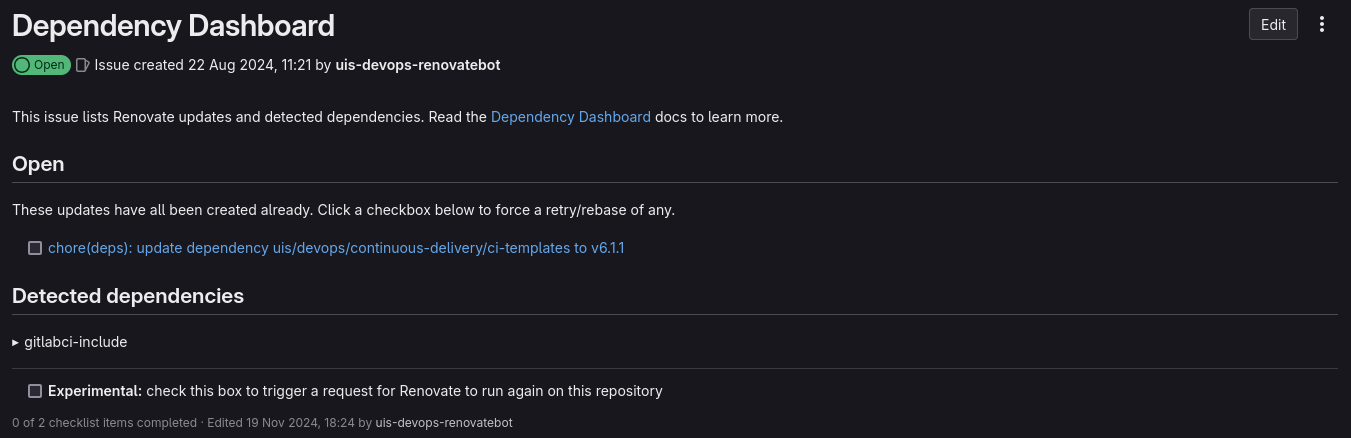
Task: Click the Edit button
Action: pyautogui.click(x=1273, y=25)
